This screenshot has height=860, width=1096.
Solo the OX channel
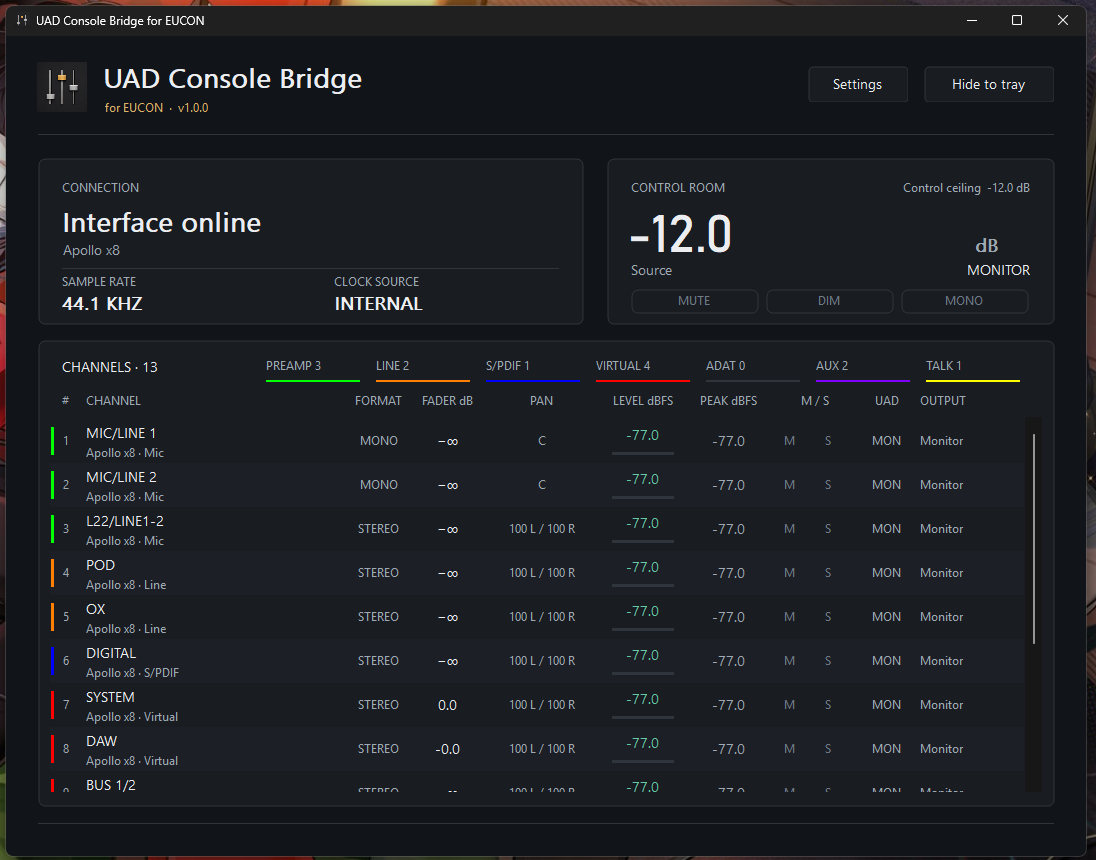coord(828,617)
